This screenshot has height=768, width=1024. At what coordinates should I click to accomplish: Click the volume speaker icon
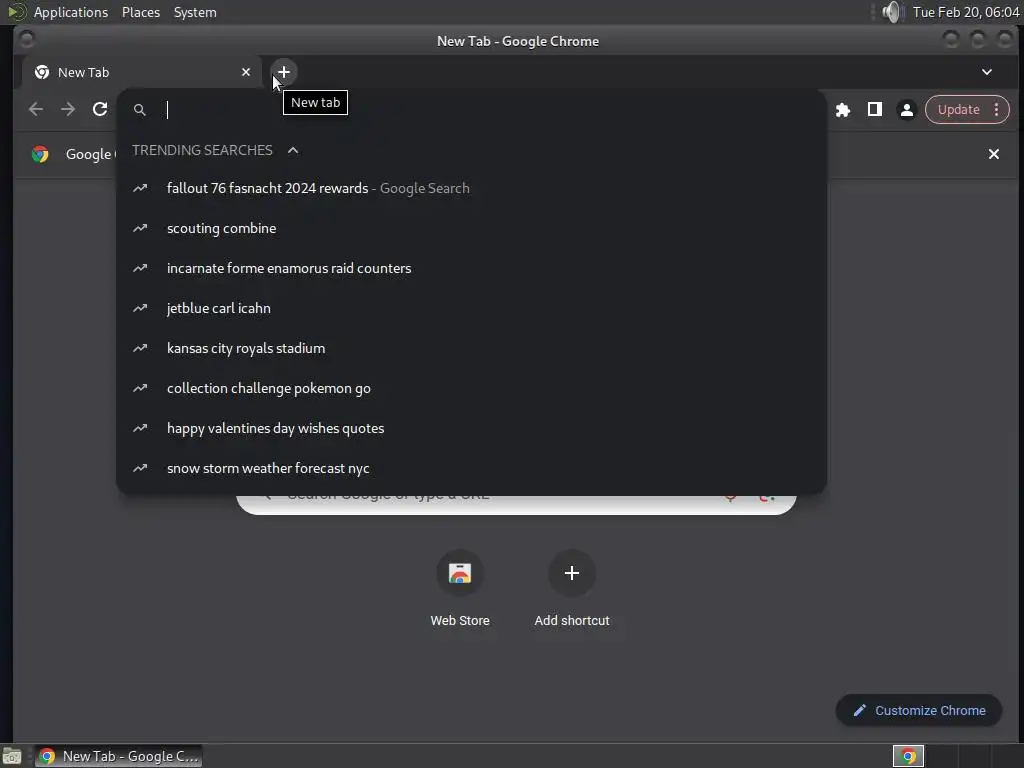click(x=891, y=12)
